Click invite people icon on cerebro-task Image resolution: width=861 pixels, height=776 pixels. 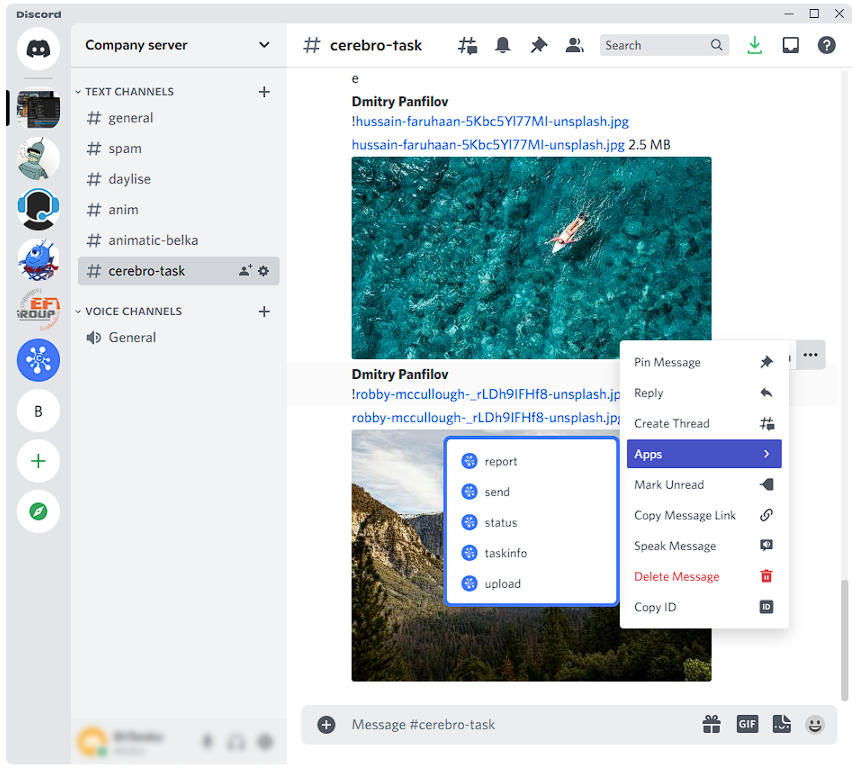245,271
